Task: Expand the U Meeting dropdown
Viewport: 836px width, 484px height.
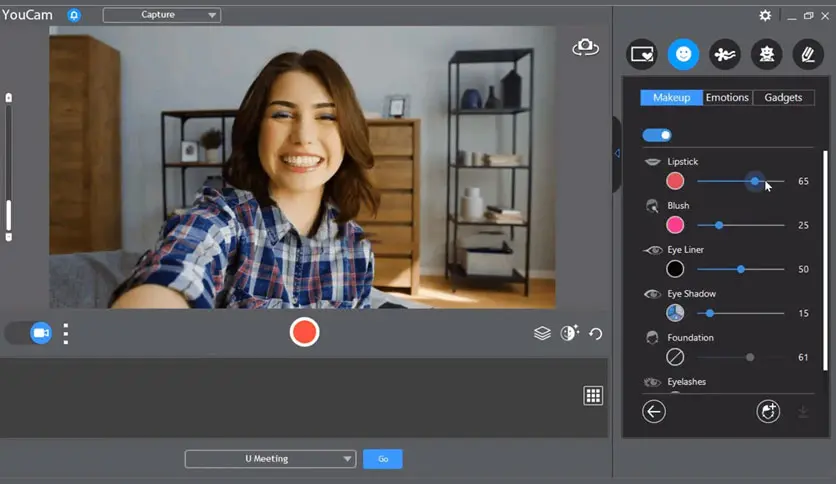Action: tap(270, 459)
